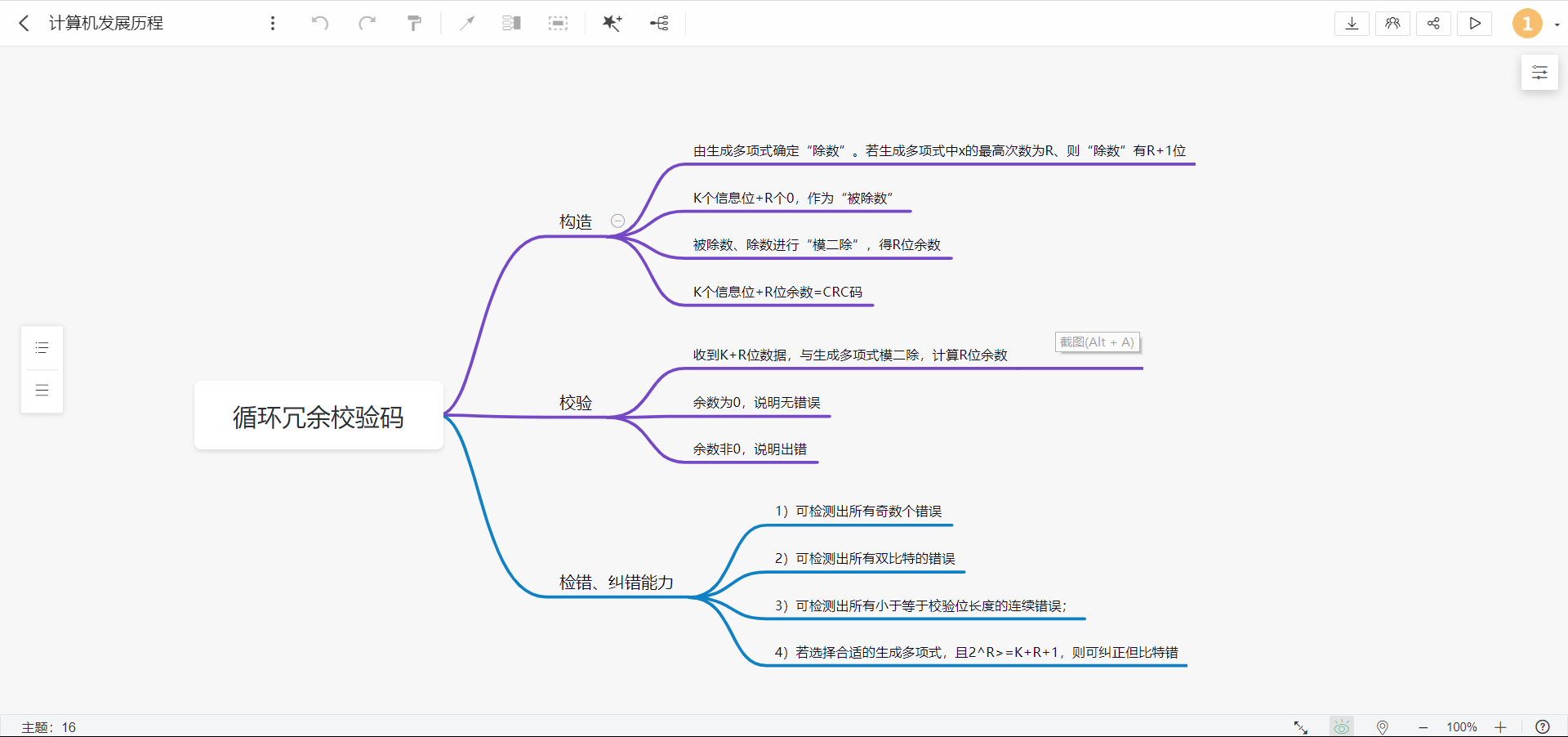Select node 1）可检测出所有奇数个错误
Image resolution: width=1568 pixels, height=737 pixels.
(858, 511)
